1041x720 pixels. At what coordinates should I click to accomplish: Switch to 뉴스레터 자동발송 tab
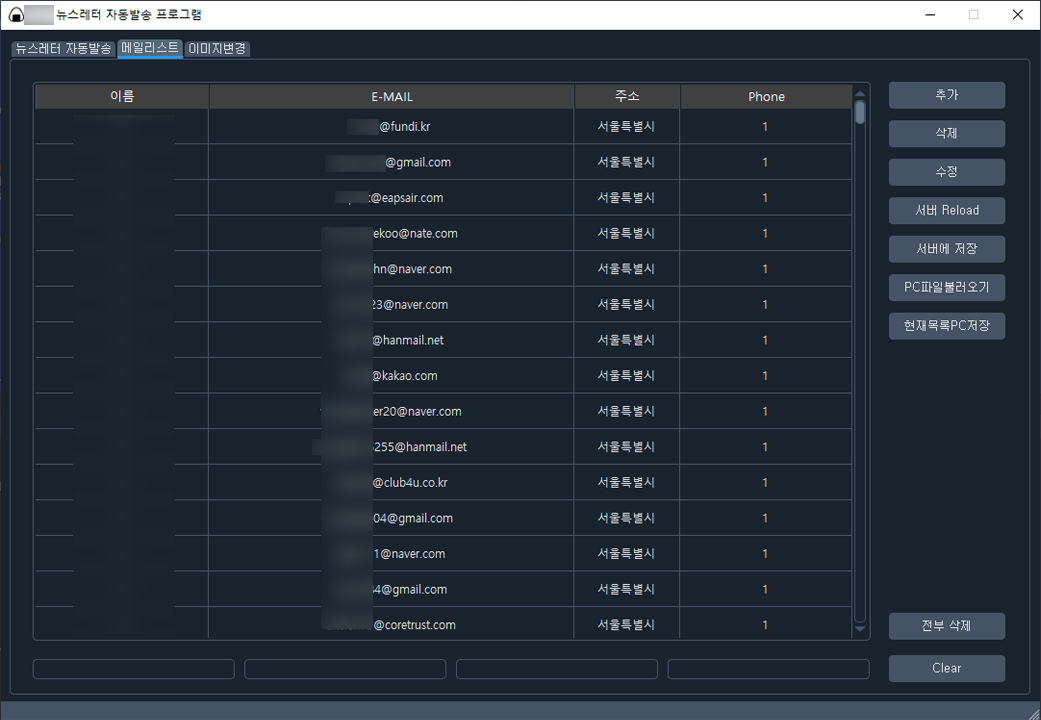63,49
